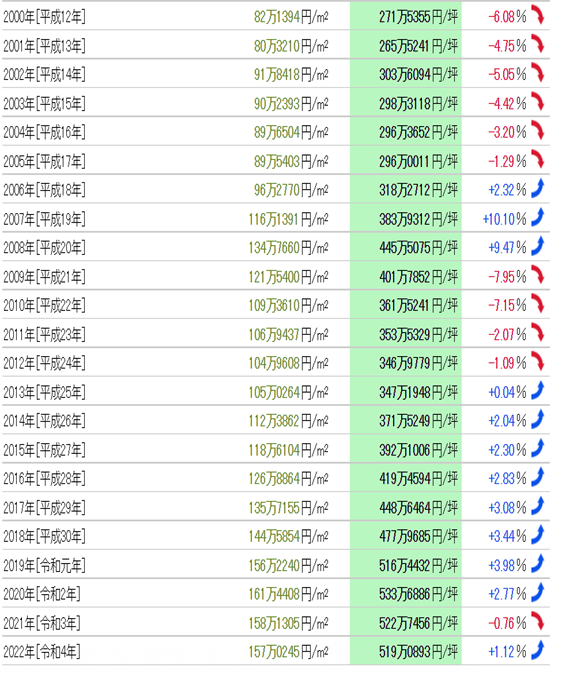Click the change rate -3.20%
Screen dimensions: 566x675
pyautogui.click(x=507, y=132)
